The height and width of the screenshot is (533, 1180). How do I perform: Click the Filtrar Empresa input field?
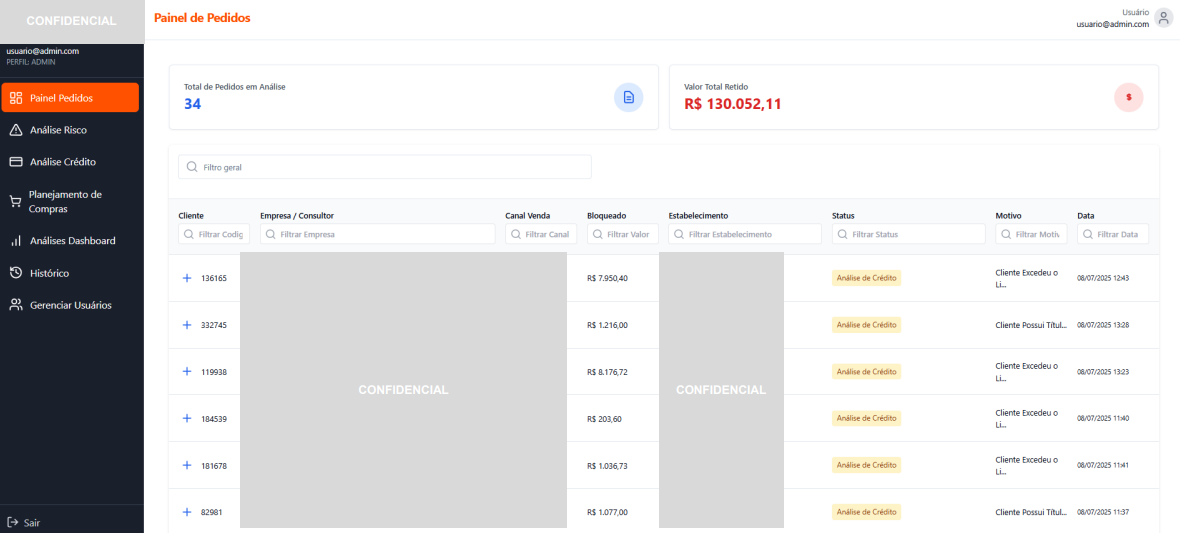[x=378, y=234]
